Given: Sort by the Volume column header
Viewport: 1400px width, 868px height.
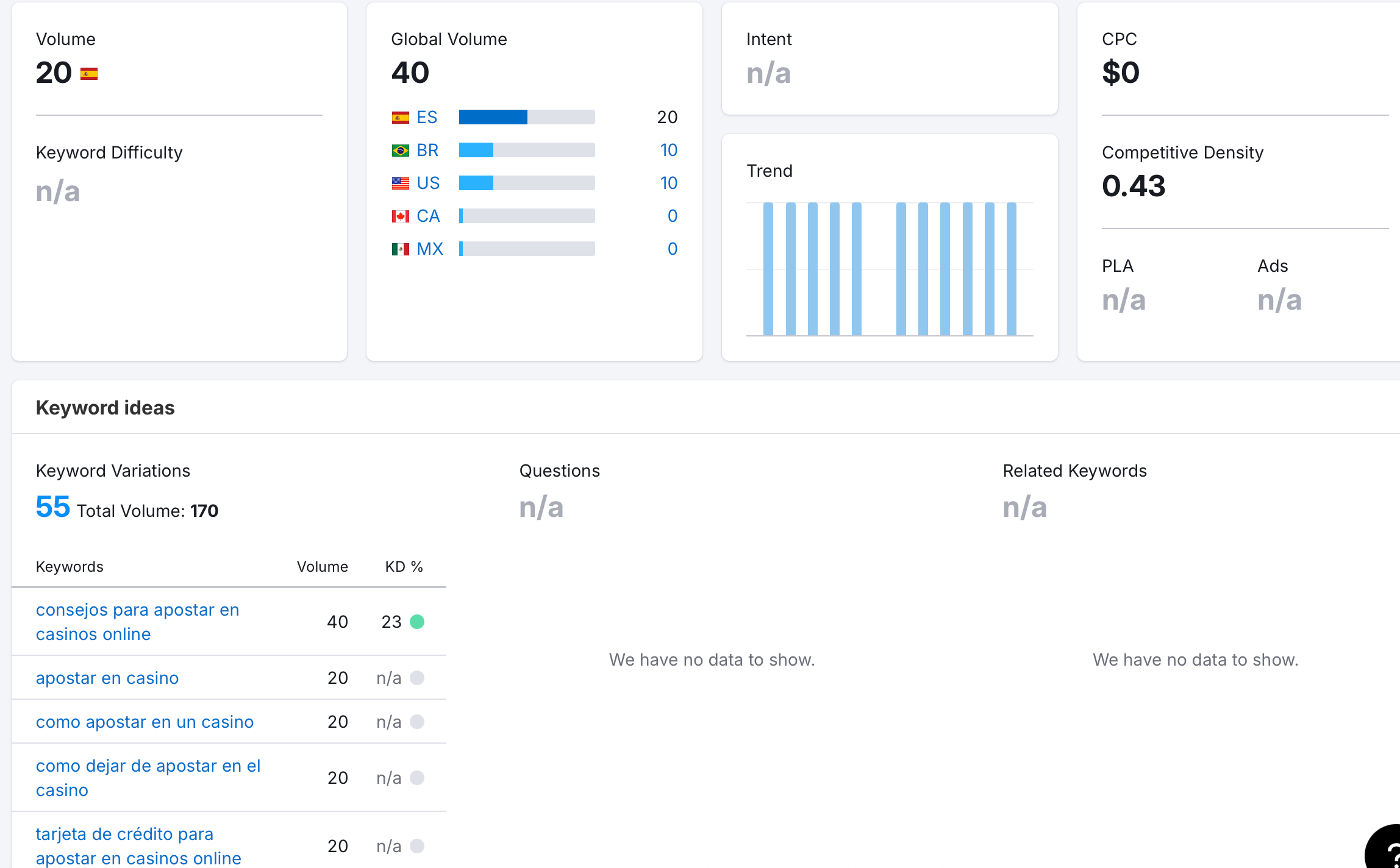Looking at the screenshot, I should (322, 567).
